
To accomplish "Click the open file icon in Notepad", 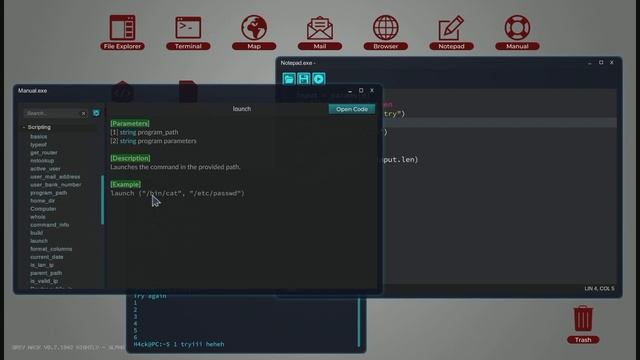I will pyautogui.click(x=289, y=79).
